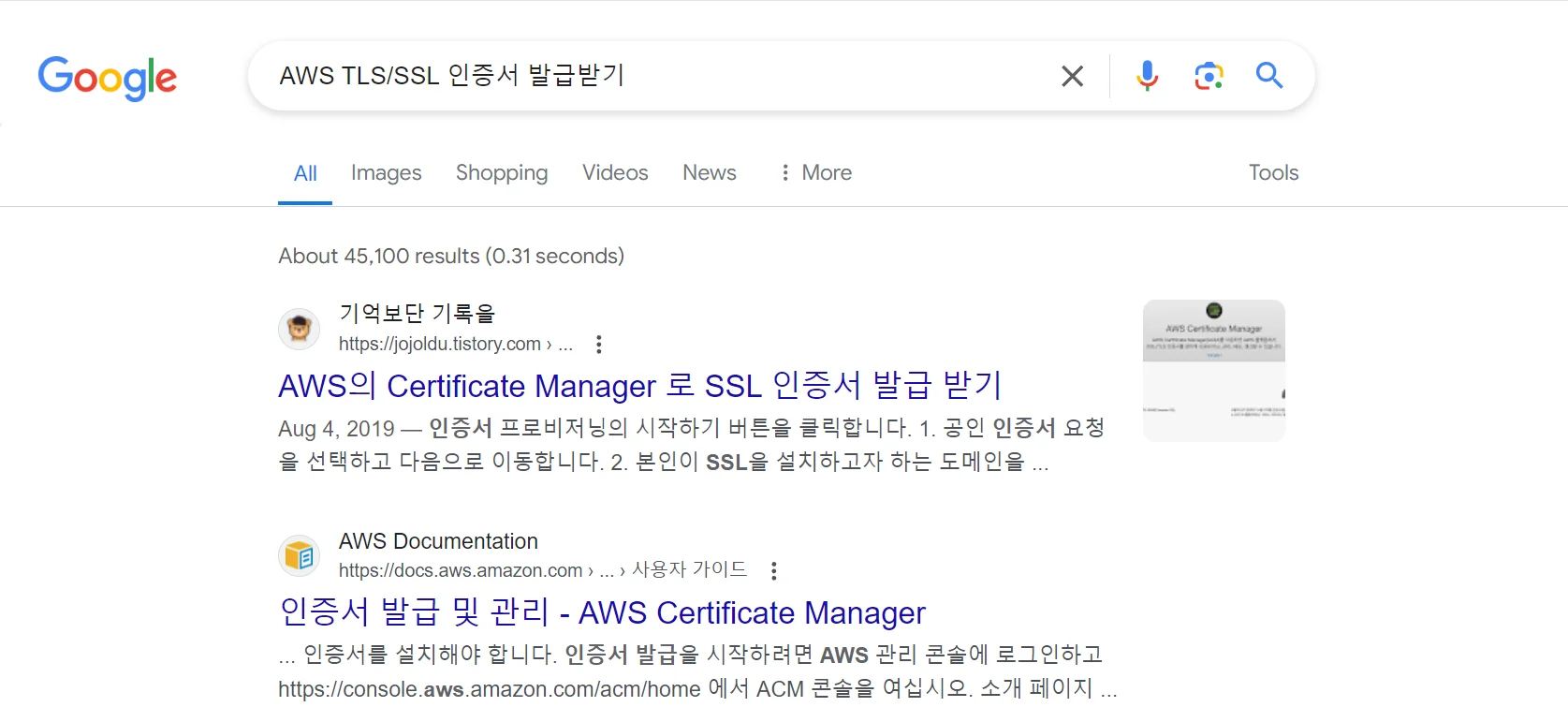Image resolution: width=1568 pixels, height=722 pixels.
Task: Open options menu for AWS Documentation result
Action: [773, 570]
